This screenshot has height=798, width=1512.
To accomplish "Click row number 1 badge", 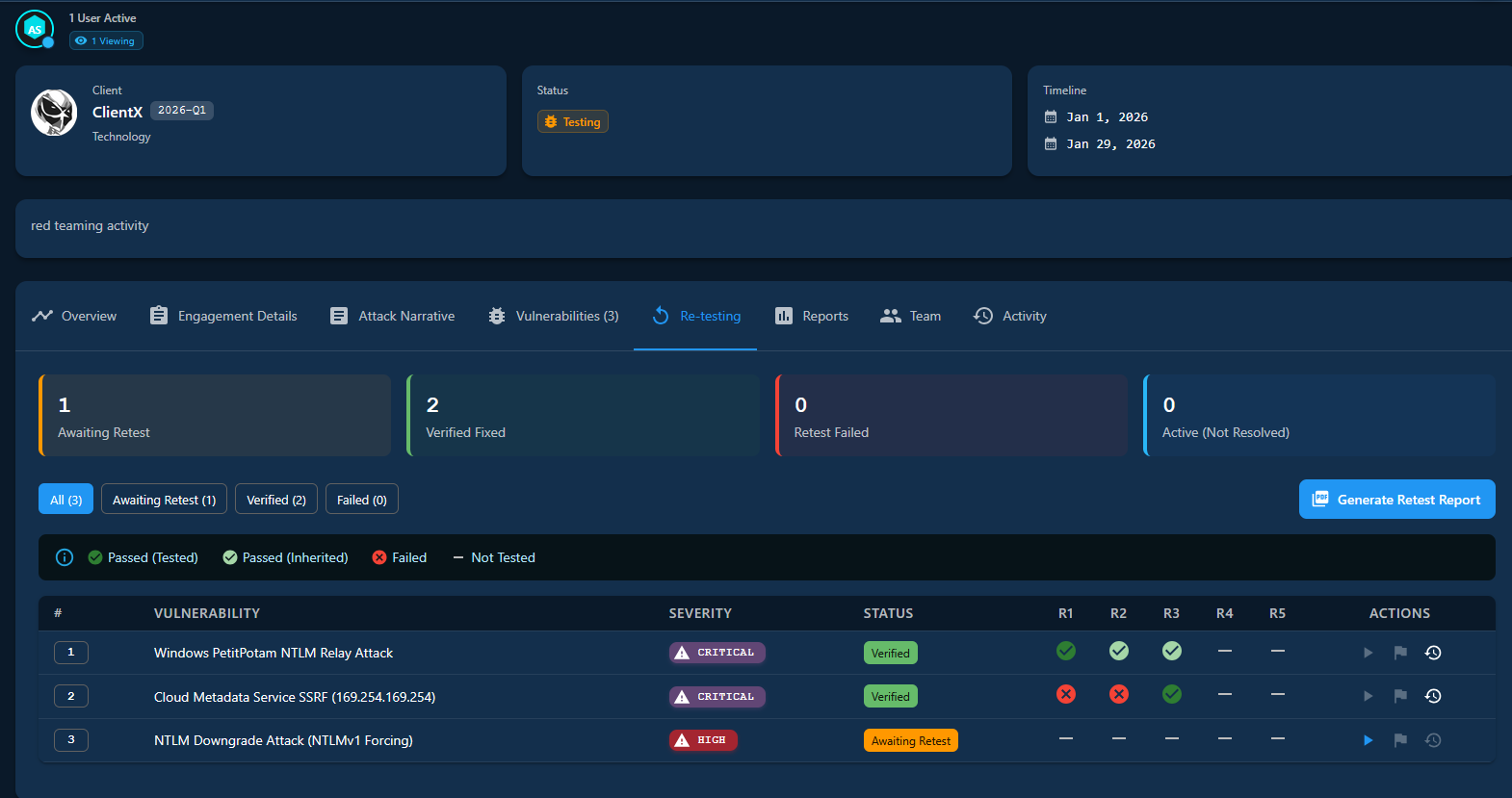I will pos(71,653).
